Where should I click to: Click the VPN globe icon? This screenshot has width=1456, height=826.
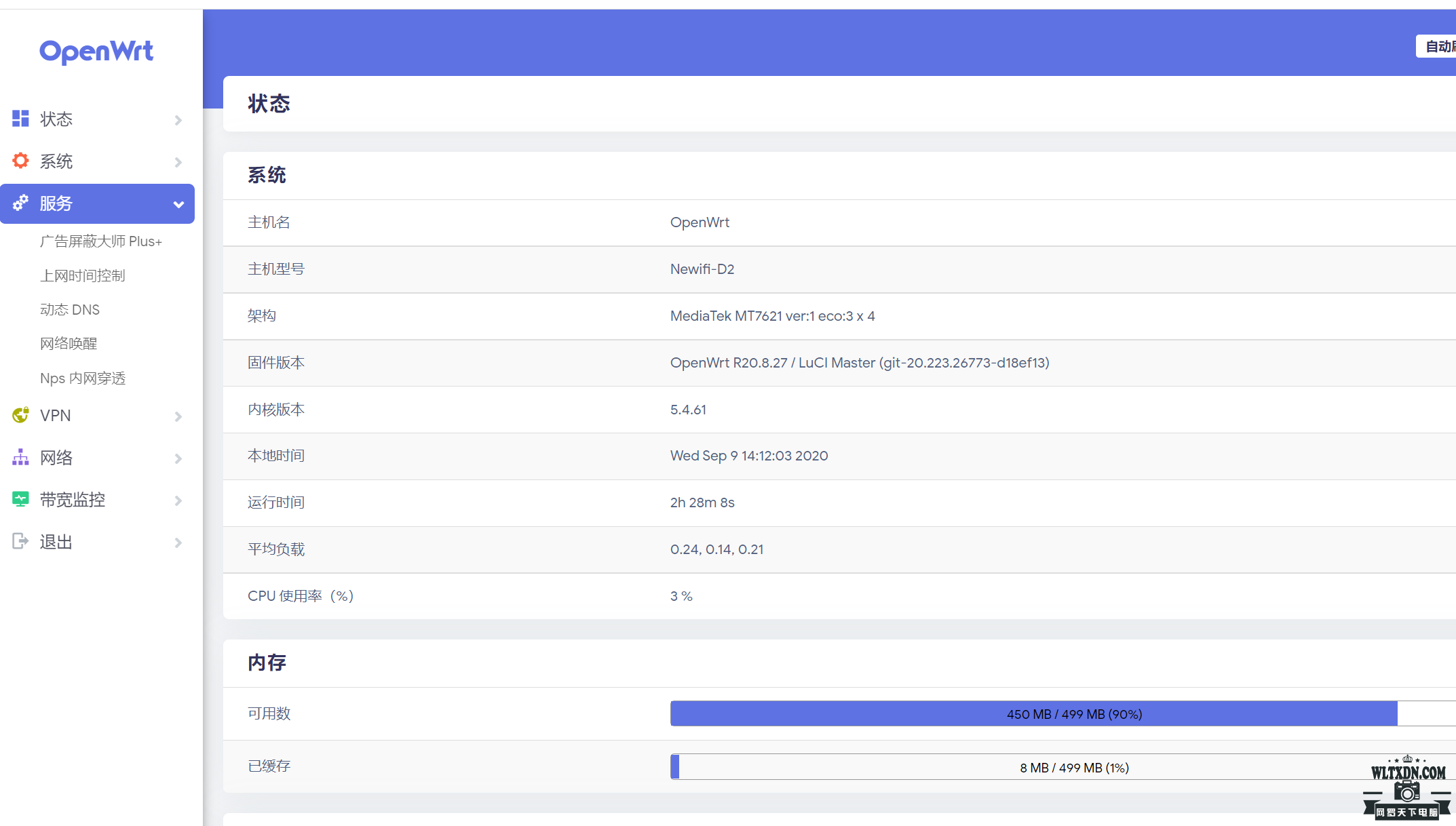click(20, 415)
